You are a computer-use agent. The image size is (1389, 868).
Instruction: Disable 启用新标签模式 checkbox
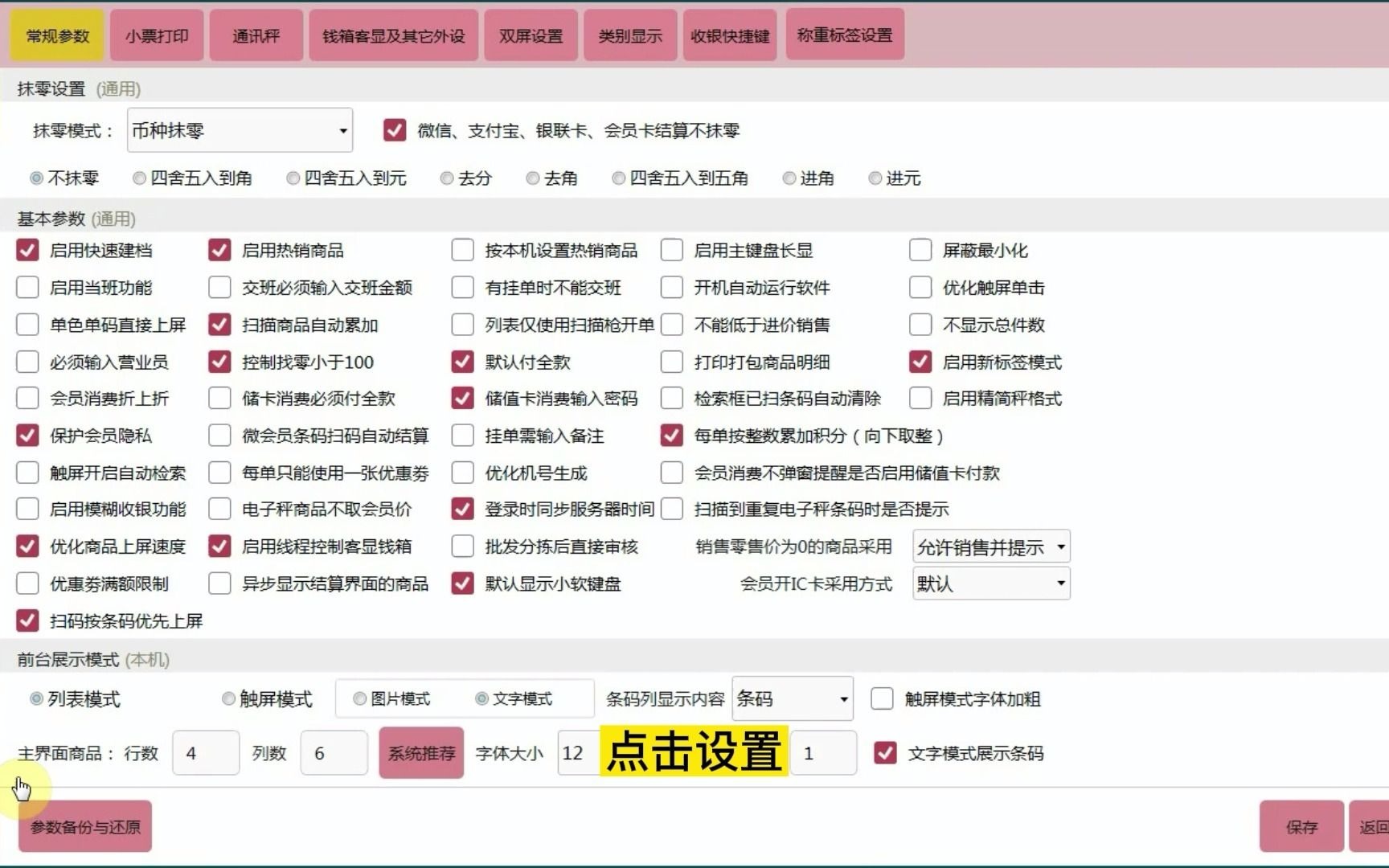click(920, 362)
